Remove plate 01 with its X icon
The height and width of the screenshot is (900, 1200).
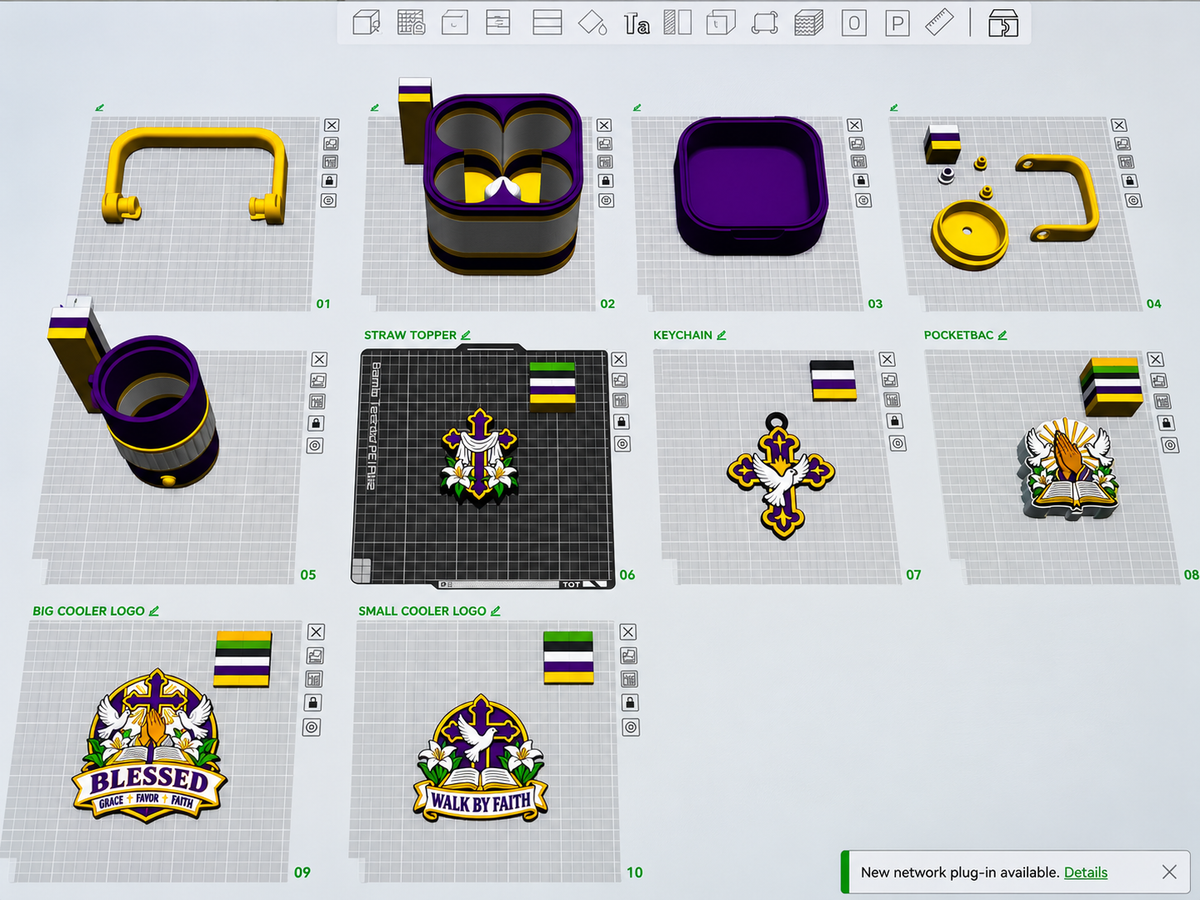coord(332,125)
